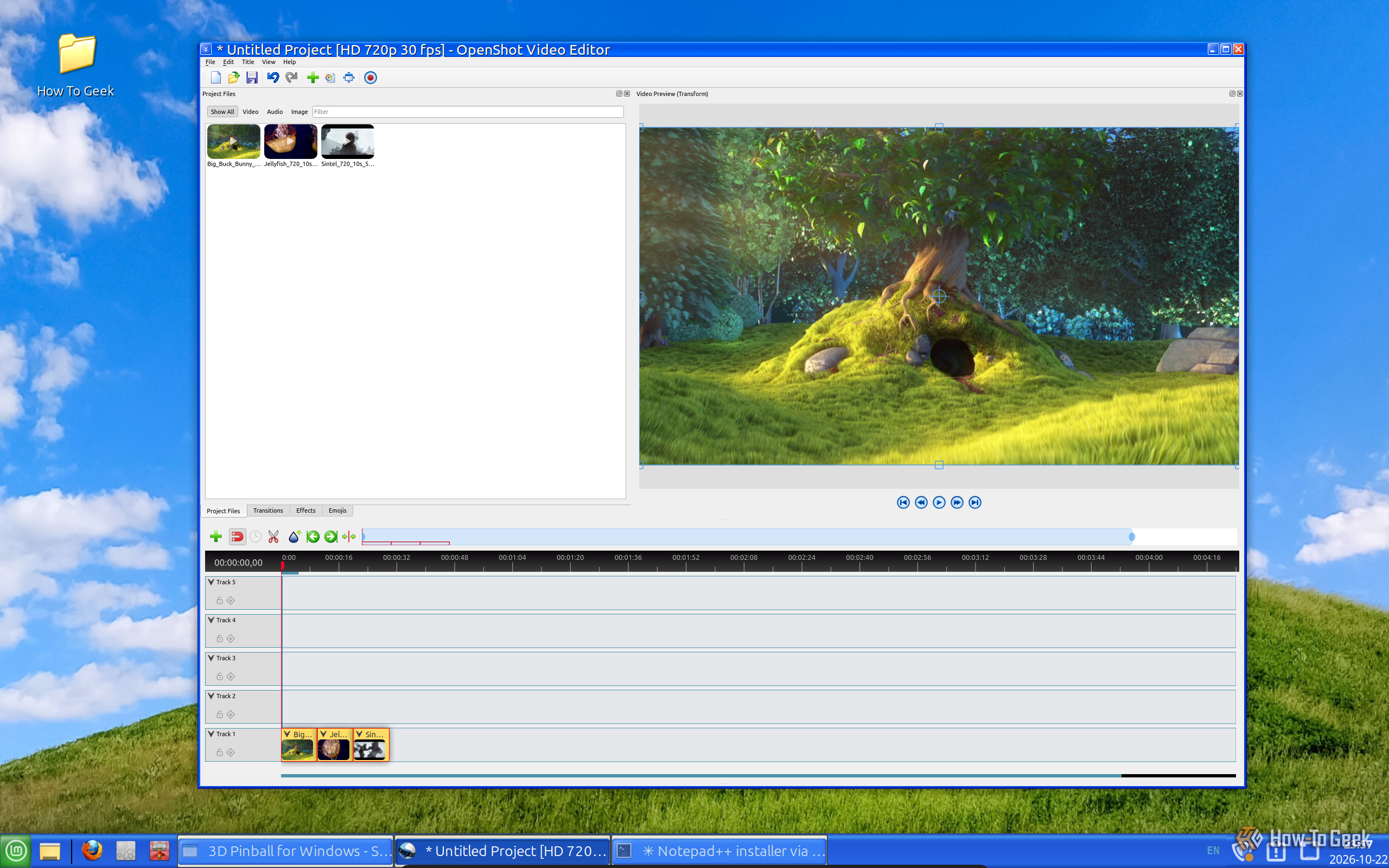The height and width of the screenshot is (868, 1389).
Task: Click the play button under the preview
Action: tap(939, 502)
